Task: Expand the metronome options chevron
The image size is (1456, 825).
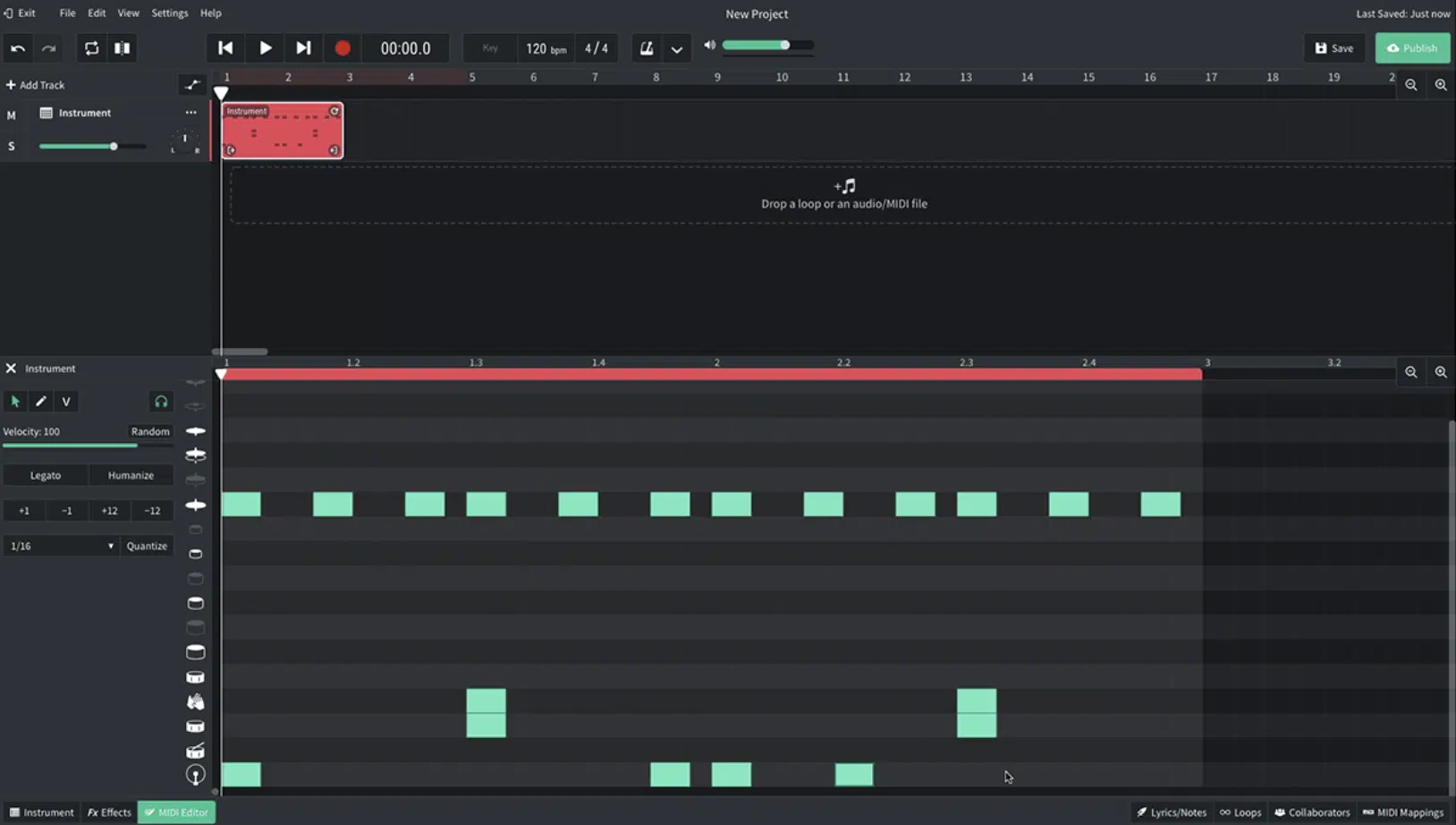Action: pos(677,49)
